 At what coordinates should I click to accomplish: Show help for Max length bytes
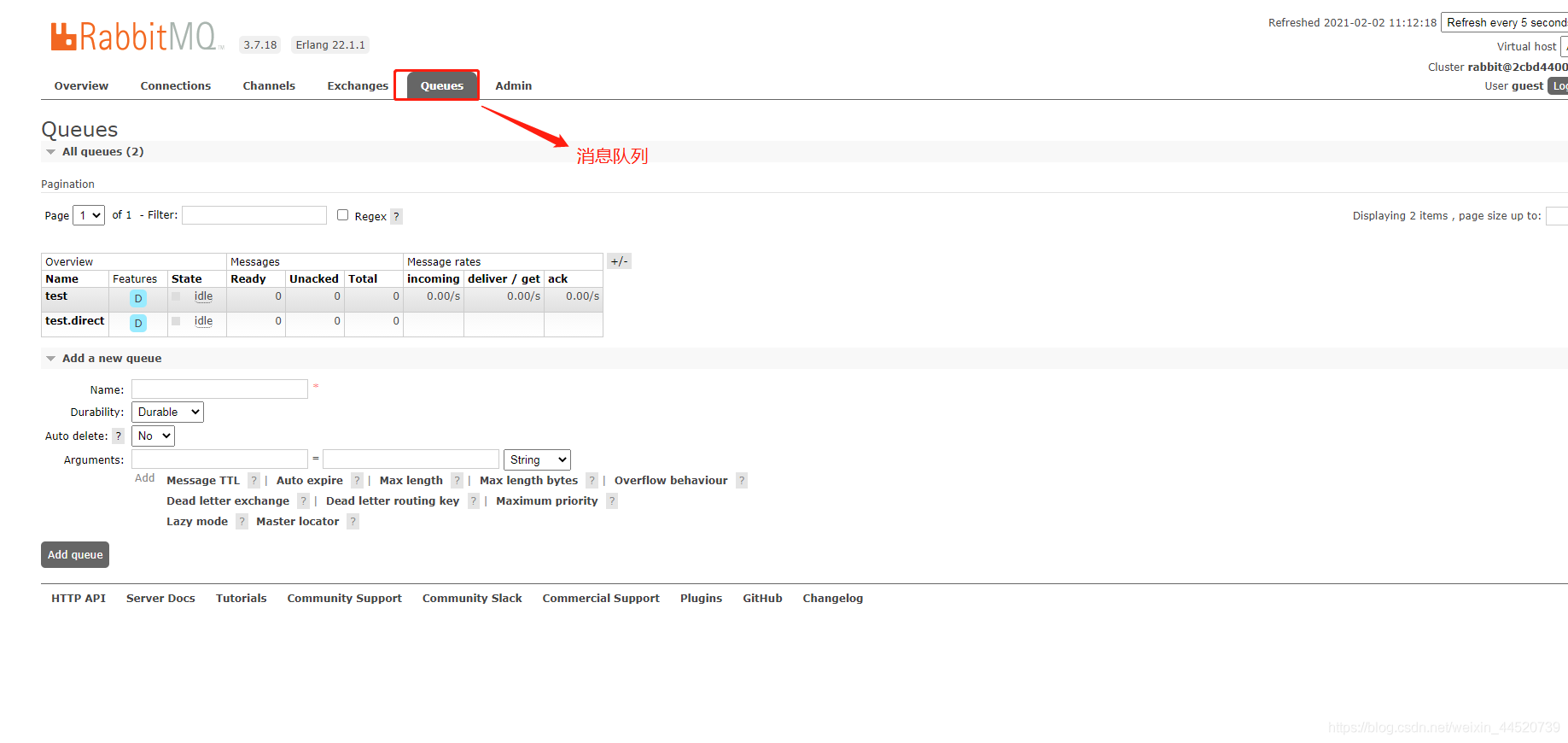[x=592, y=481]
